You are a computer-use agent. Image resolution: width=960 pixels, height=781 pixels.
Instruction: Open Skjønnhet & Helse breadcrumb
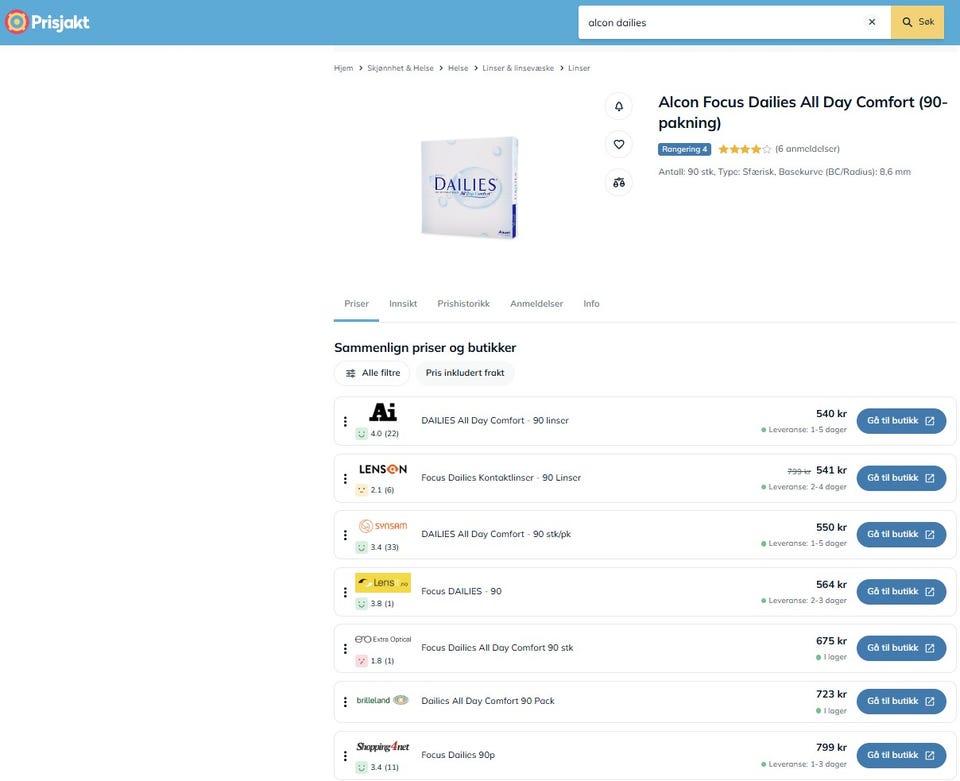pyautogui.click(x=400, y=68)
